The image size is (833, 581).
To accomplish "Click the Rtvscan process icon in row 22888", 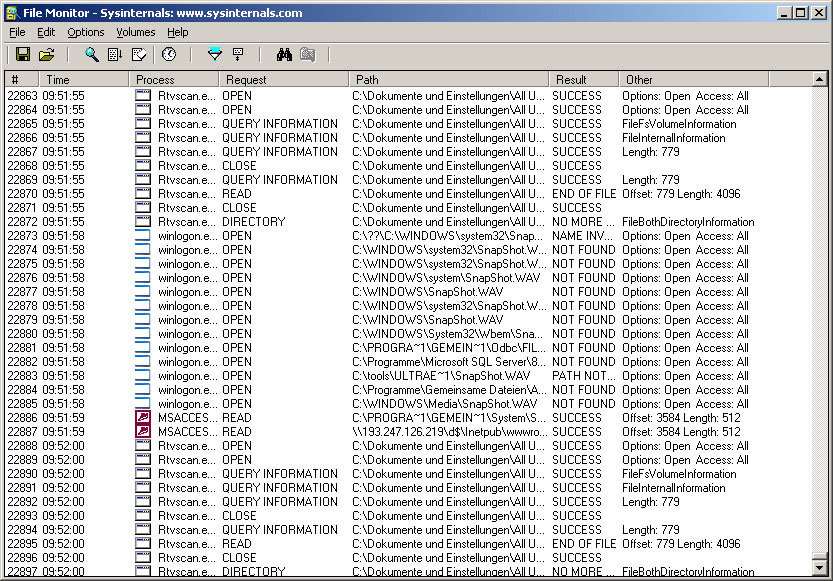I will 143,446.
